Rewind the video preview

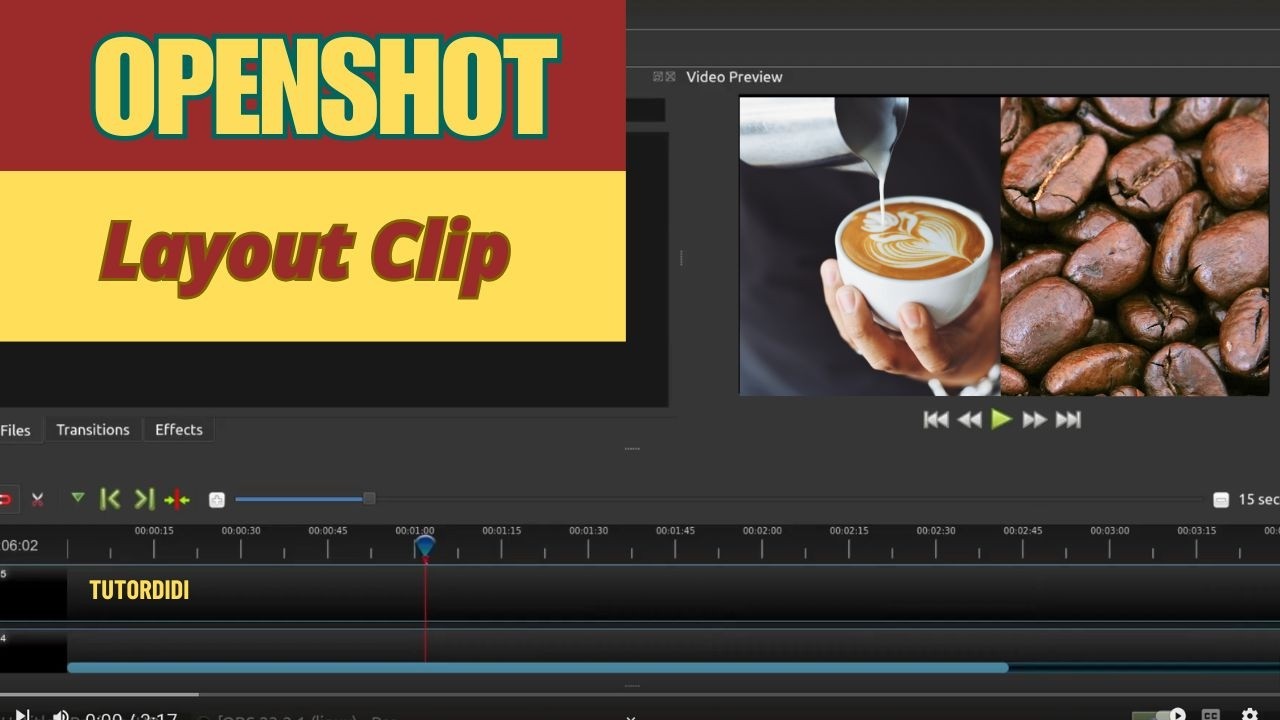[x=969, y=420]
